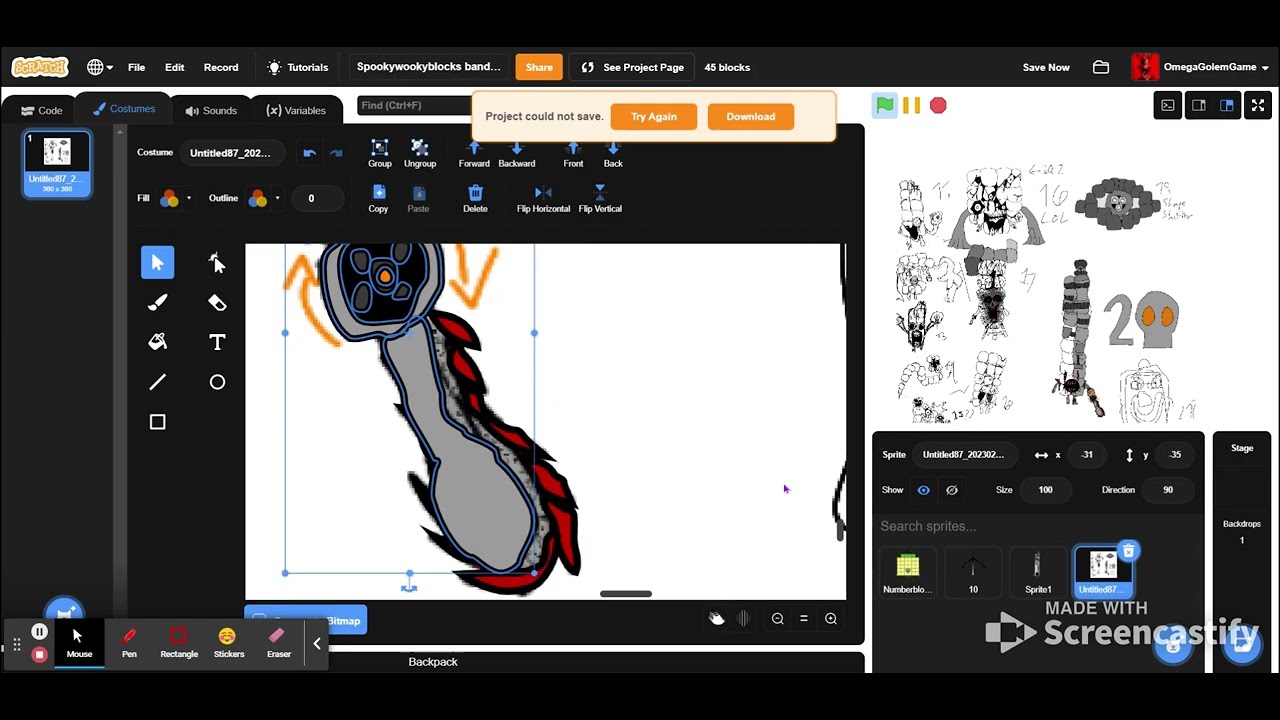Screen dimensions: 1280x720
Task: Choose Rectangle in Screencastify toolbar
Action: click(179, 642)
